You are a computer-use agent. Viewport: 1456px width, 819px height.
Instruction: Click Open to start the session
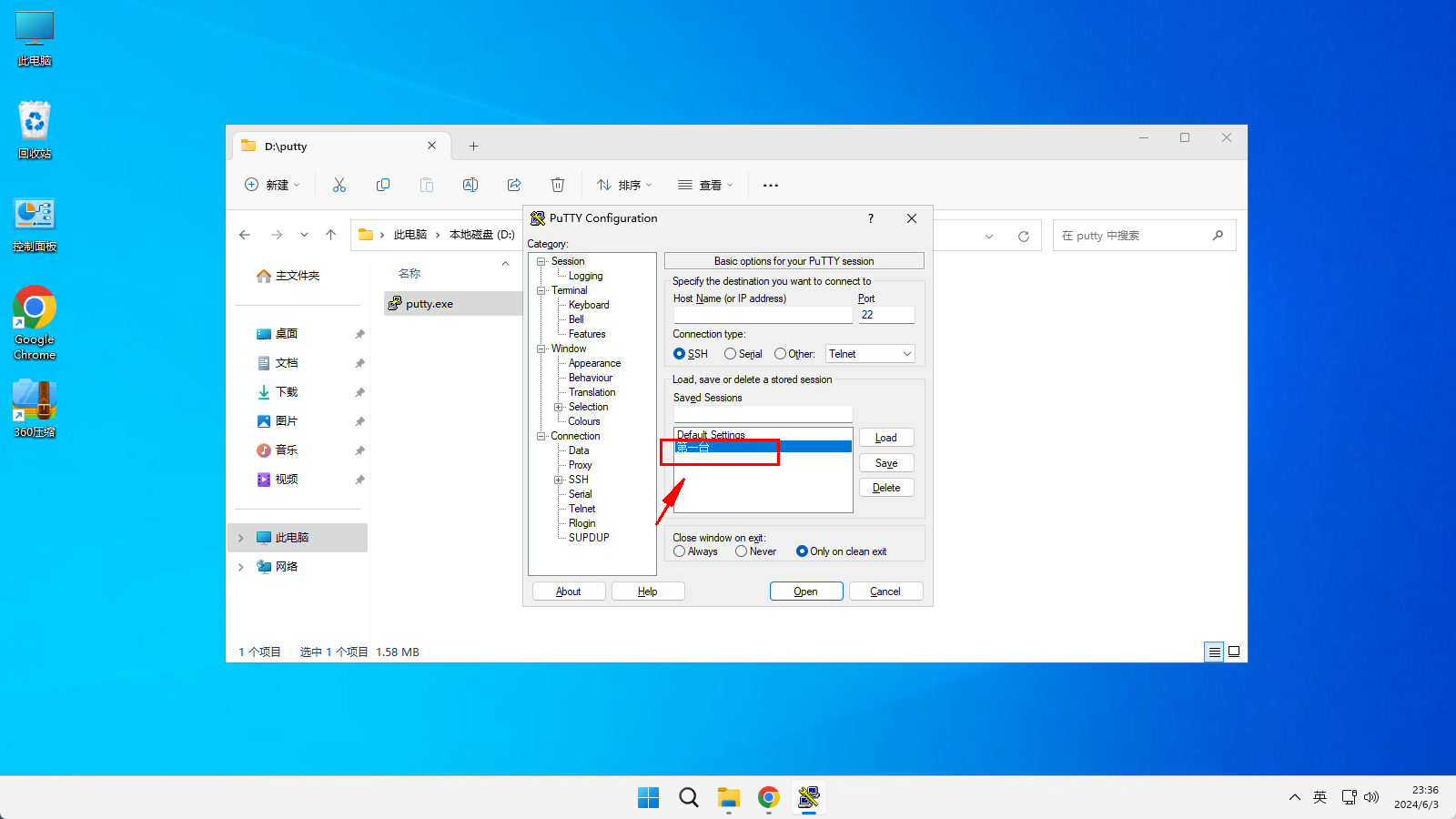[x=806, y=591]
